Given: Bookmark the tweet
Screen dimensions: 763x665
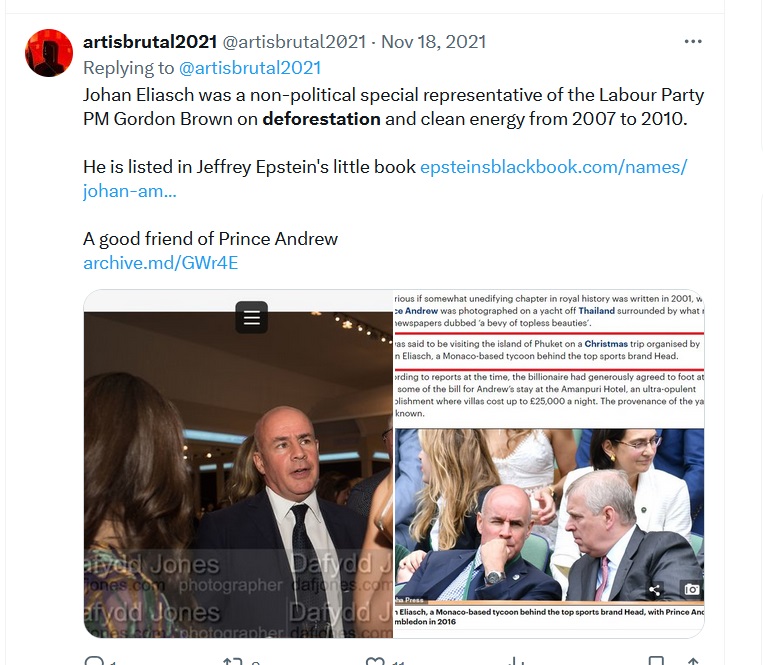Looking at the screenshot, I should 656,661.
